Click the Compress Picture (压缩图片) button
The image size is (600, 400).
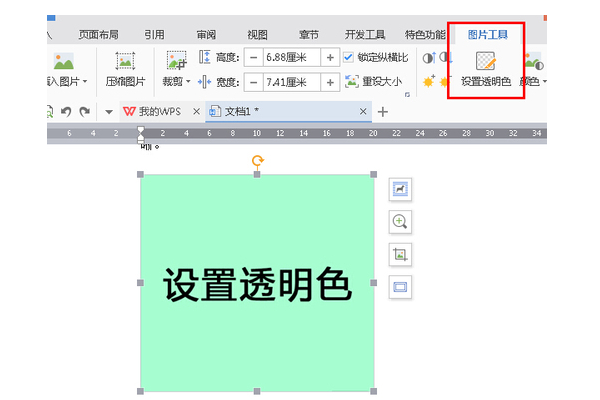[x=125, y=69]
